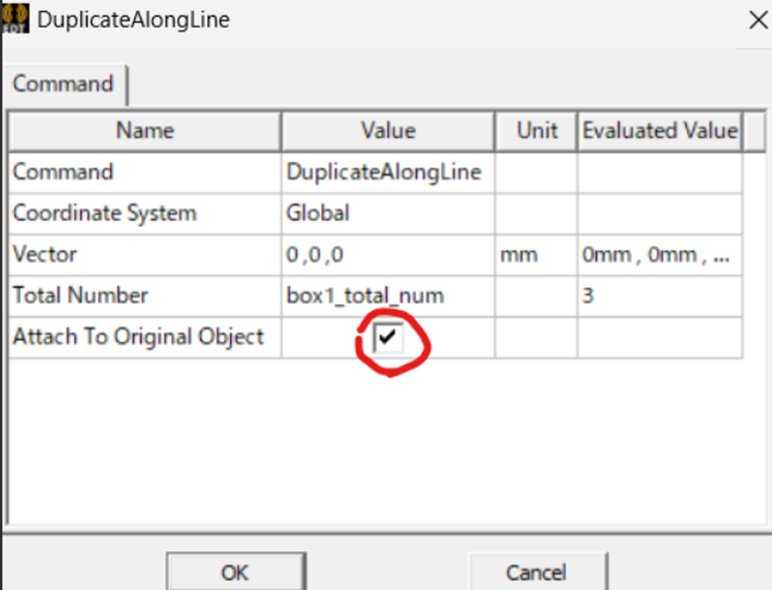772x590 pixels.
Task: Edit Total Number value box1_total_num
Action: [387, 296]
